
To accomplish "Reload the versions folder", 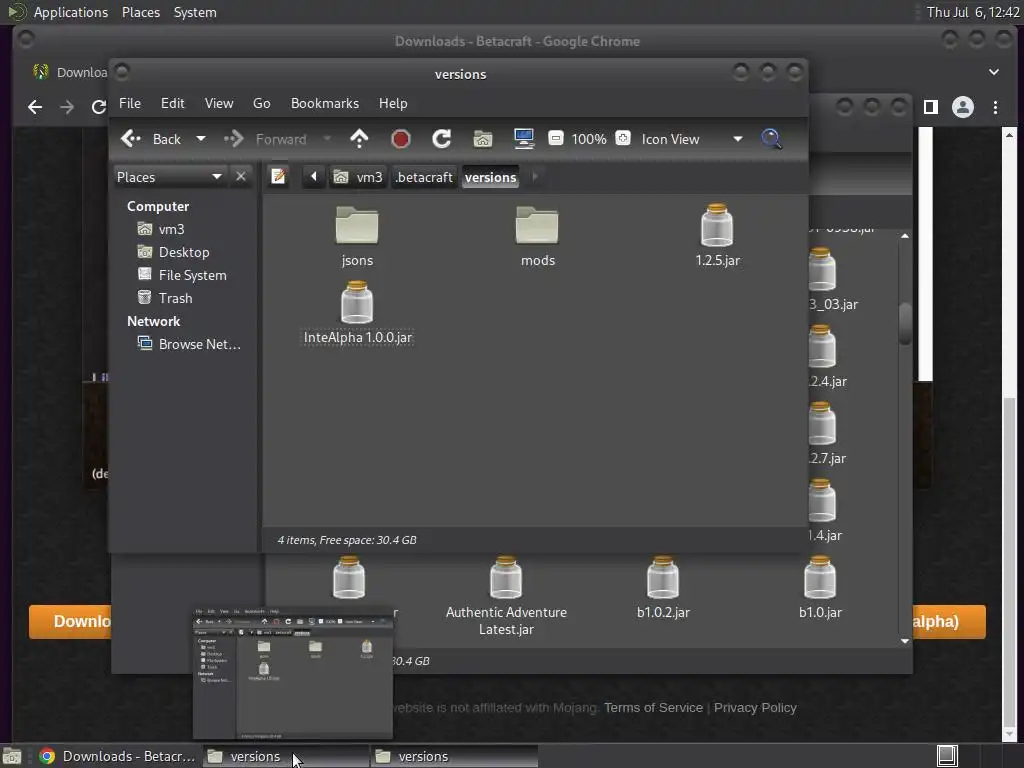I will (441, 139).
